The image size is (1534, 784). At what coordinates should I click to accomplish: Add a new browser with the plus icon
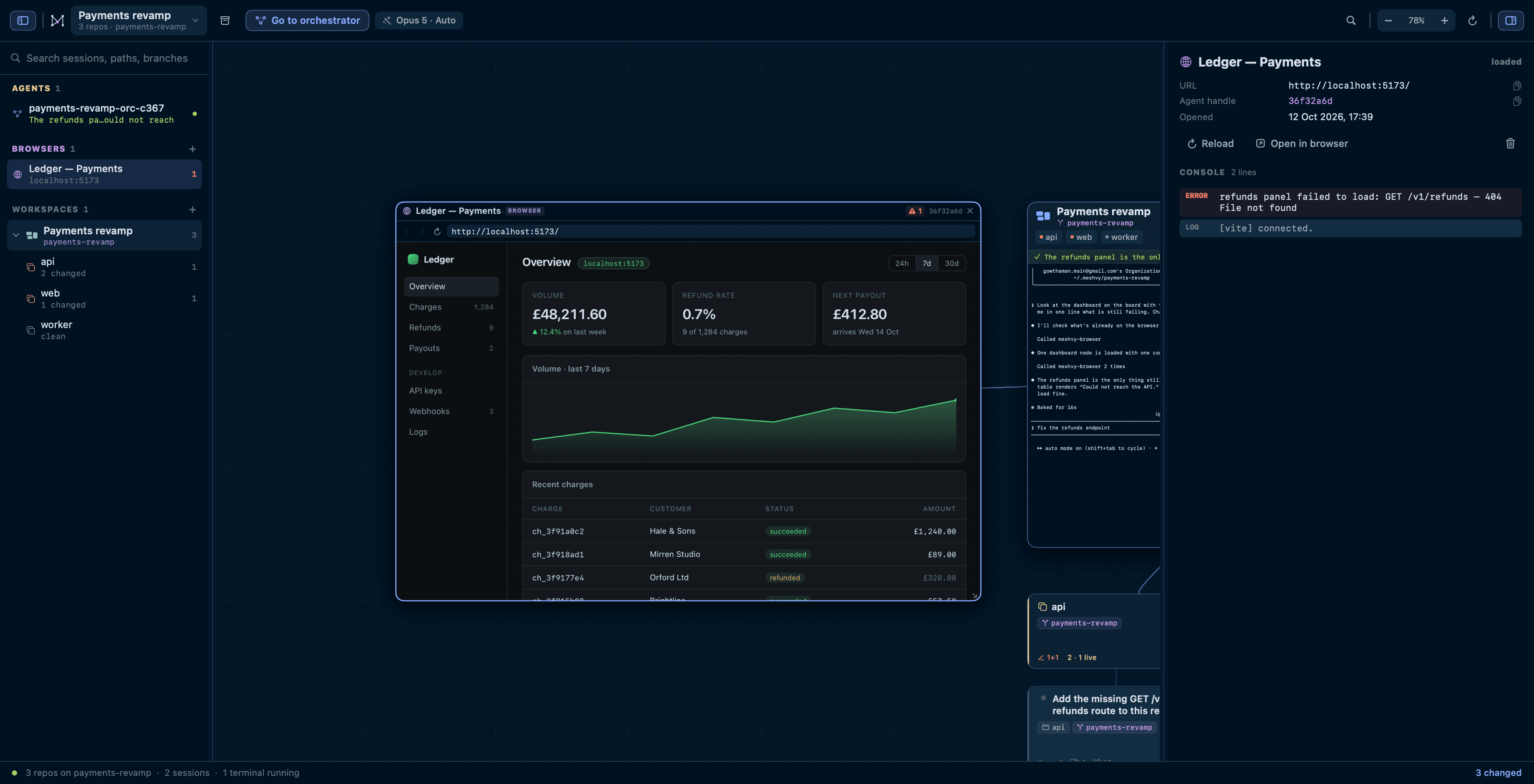[192, 149]
